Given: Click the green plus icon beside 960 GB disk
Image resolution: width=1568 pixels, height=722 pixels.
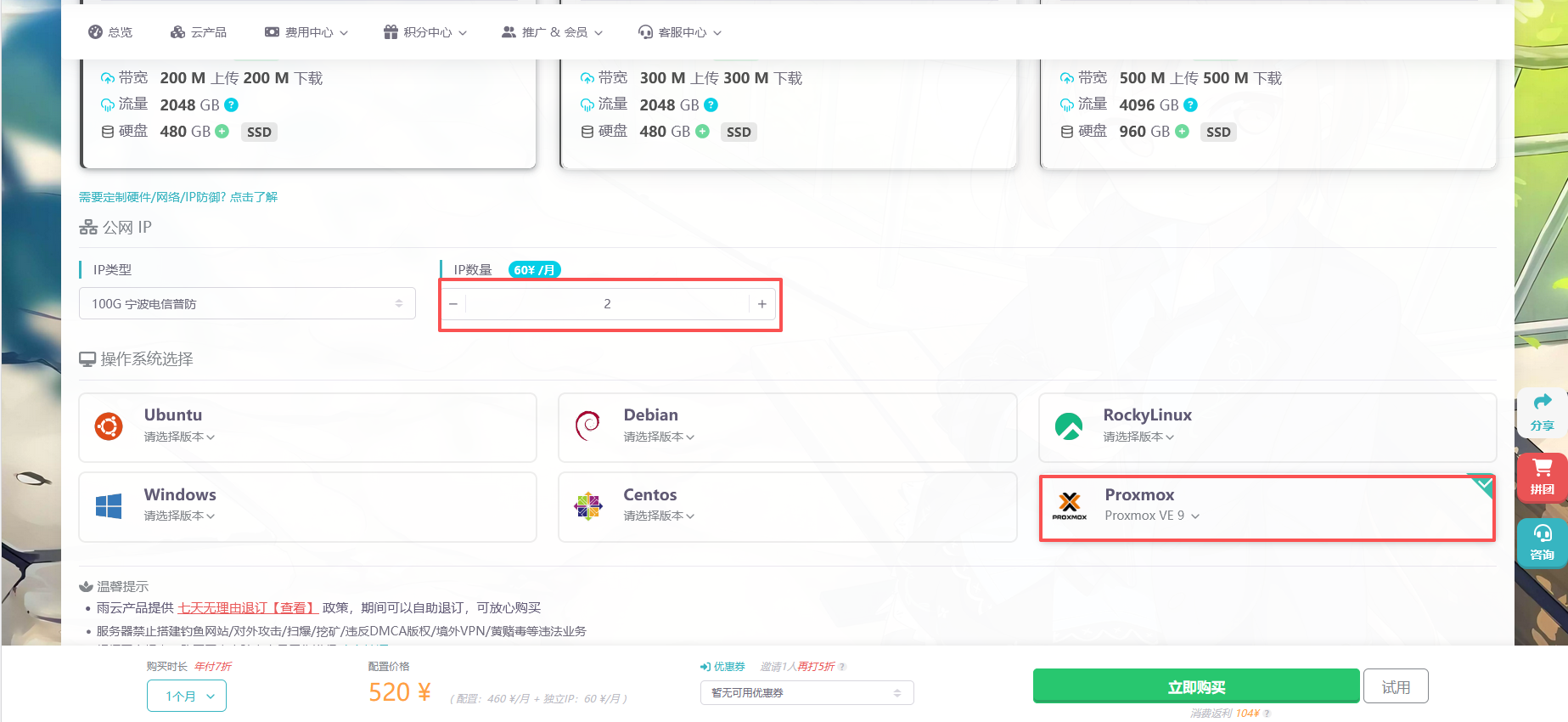Looking at the screenshot, I should [x=1182, y=132].
